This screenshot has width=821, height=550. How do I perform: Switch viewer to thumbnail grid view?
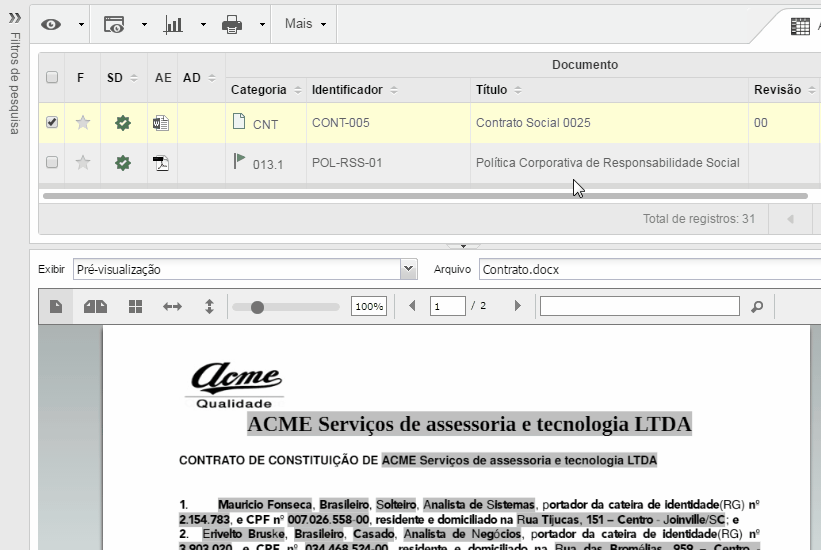pos(135,306)
